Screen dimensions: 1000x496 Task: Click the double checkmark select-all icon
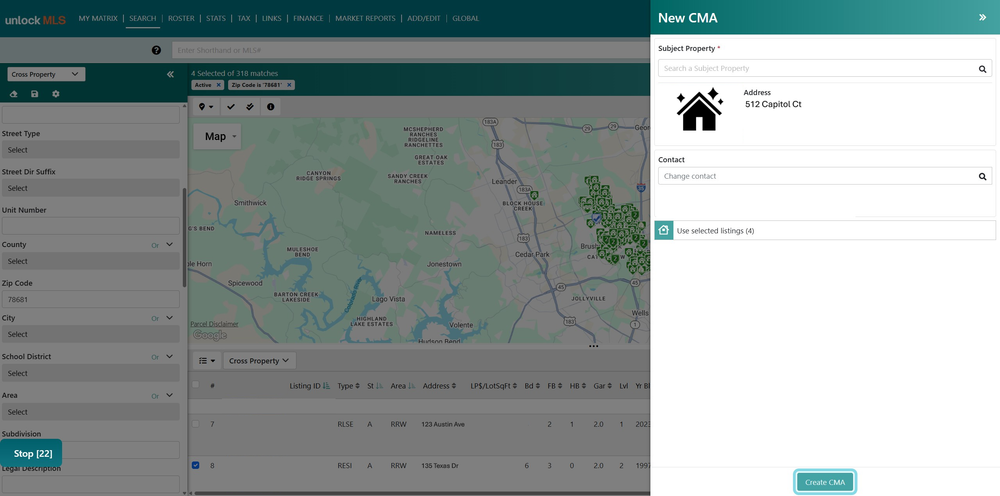point(250,107)
